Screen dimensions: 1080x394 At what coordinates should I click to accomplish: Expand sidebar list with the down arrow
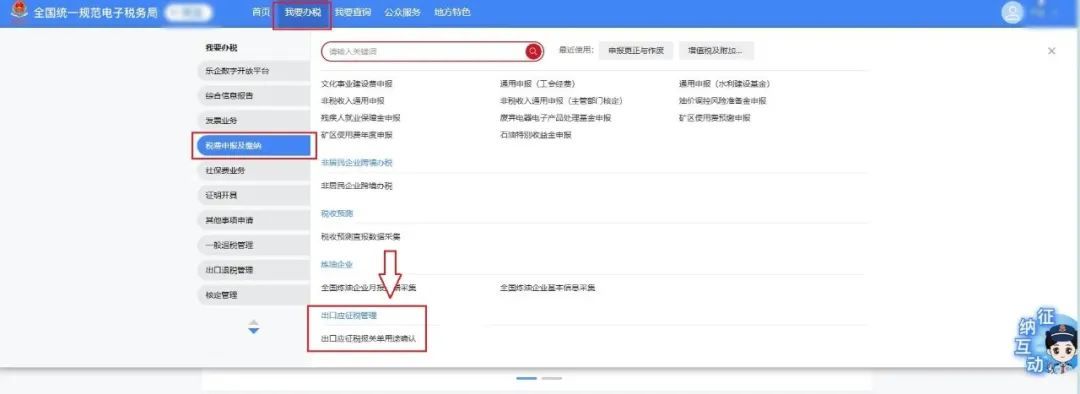pos(253,331)
